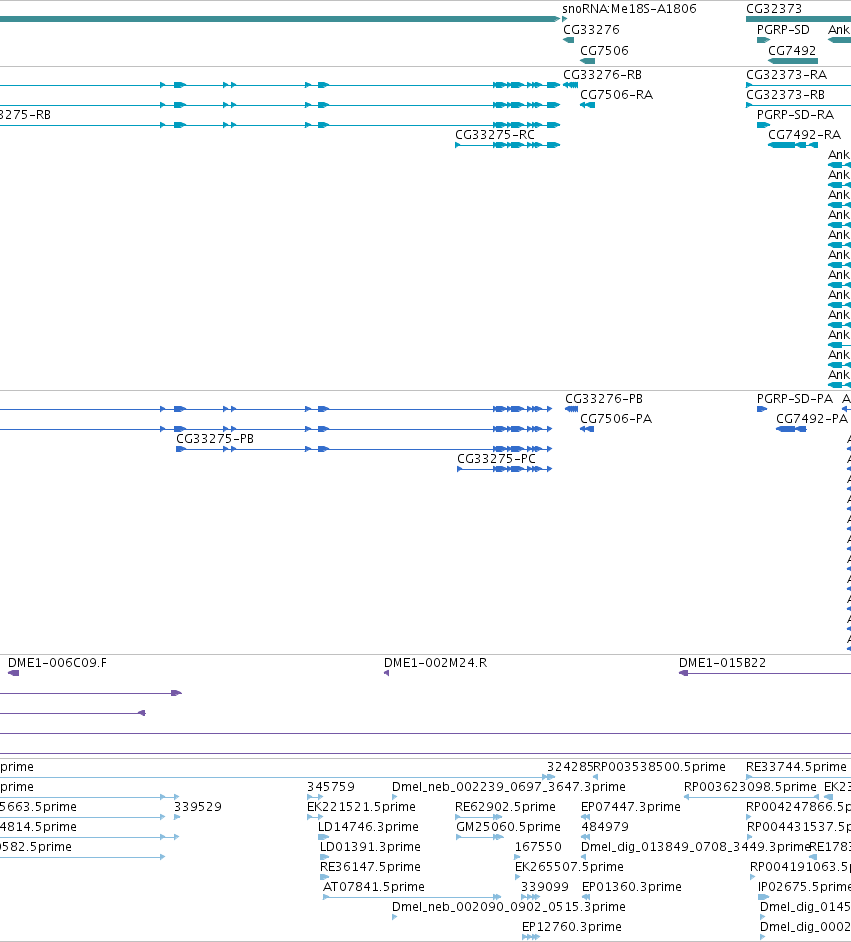
Task: Open the EP07447.3prime EST label
Action: point(631,806)
